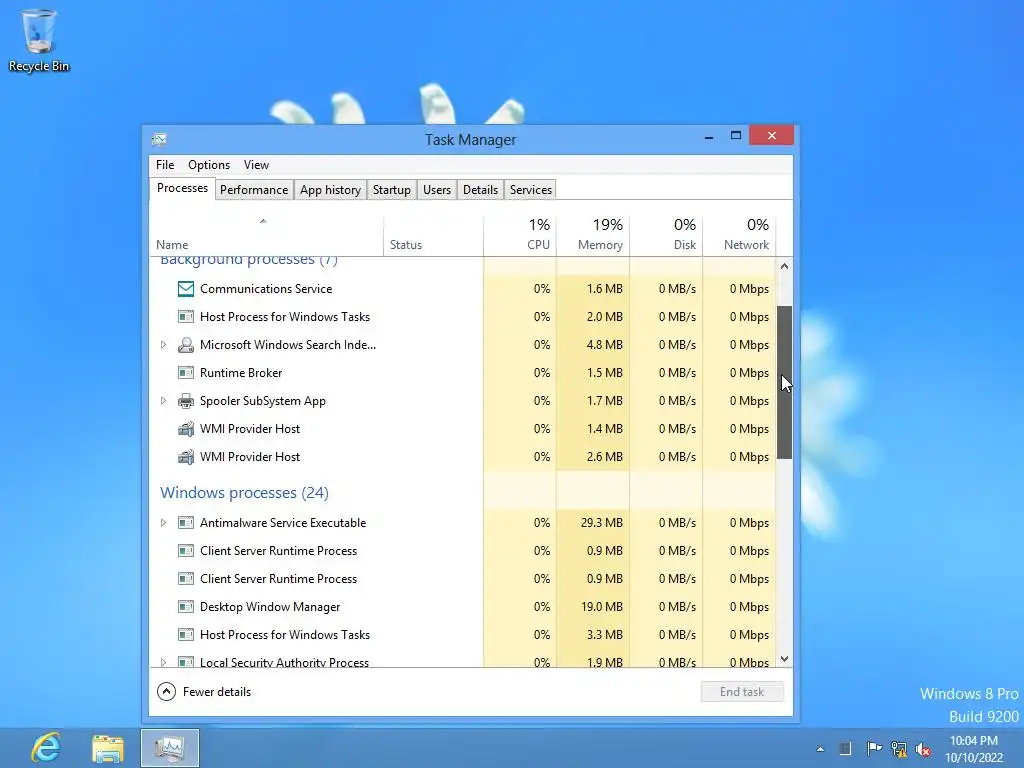Viewport: 1024px width, 768px height.
Task: Switch to the Performance tab
Action: coord(254,190)
